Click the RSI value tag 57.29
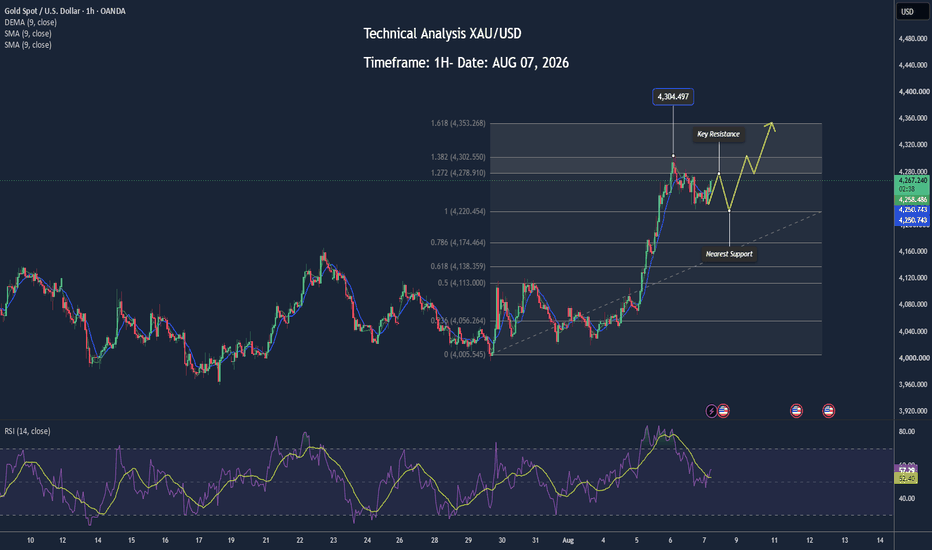The image size is (932, 550). tap(906, 470)
